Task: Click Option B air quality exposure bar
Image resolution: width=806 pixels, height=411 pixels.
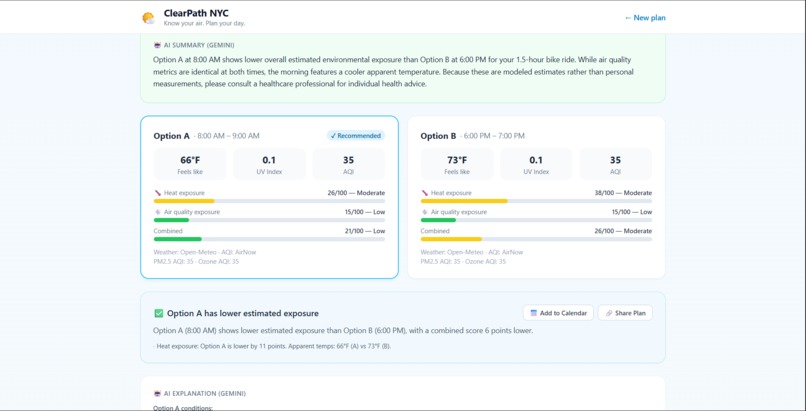Action: click(536, 220)
